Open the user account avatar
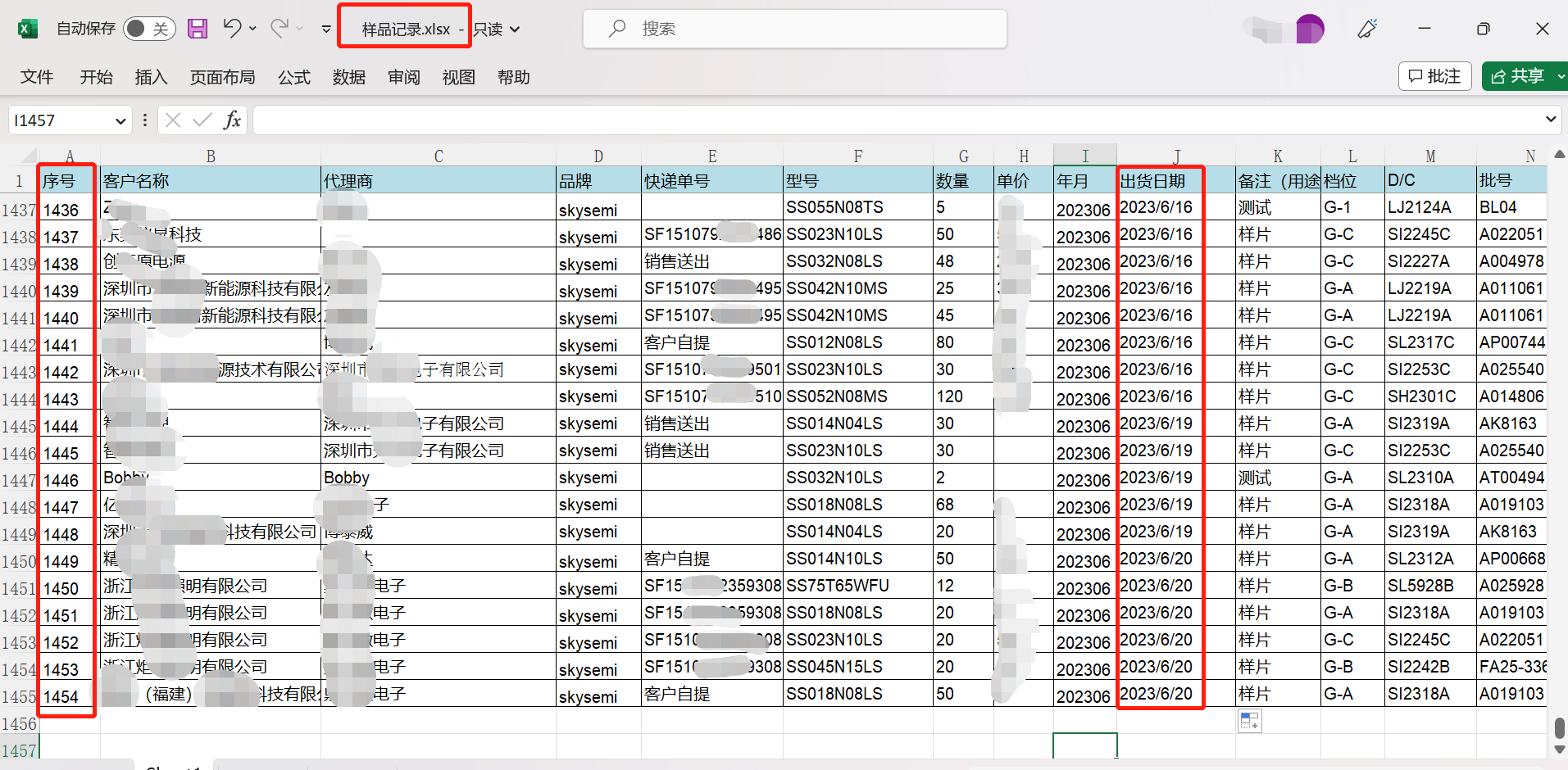The width and height of the screenshot is (1568, 770). pos(1310,29)
